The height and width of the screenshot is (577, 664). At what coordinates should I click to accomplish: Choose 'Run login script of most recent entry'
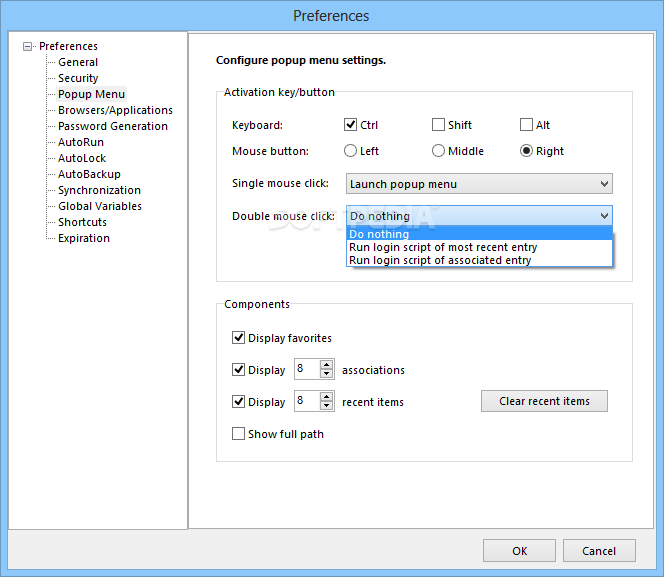coord(443,247)
